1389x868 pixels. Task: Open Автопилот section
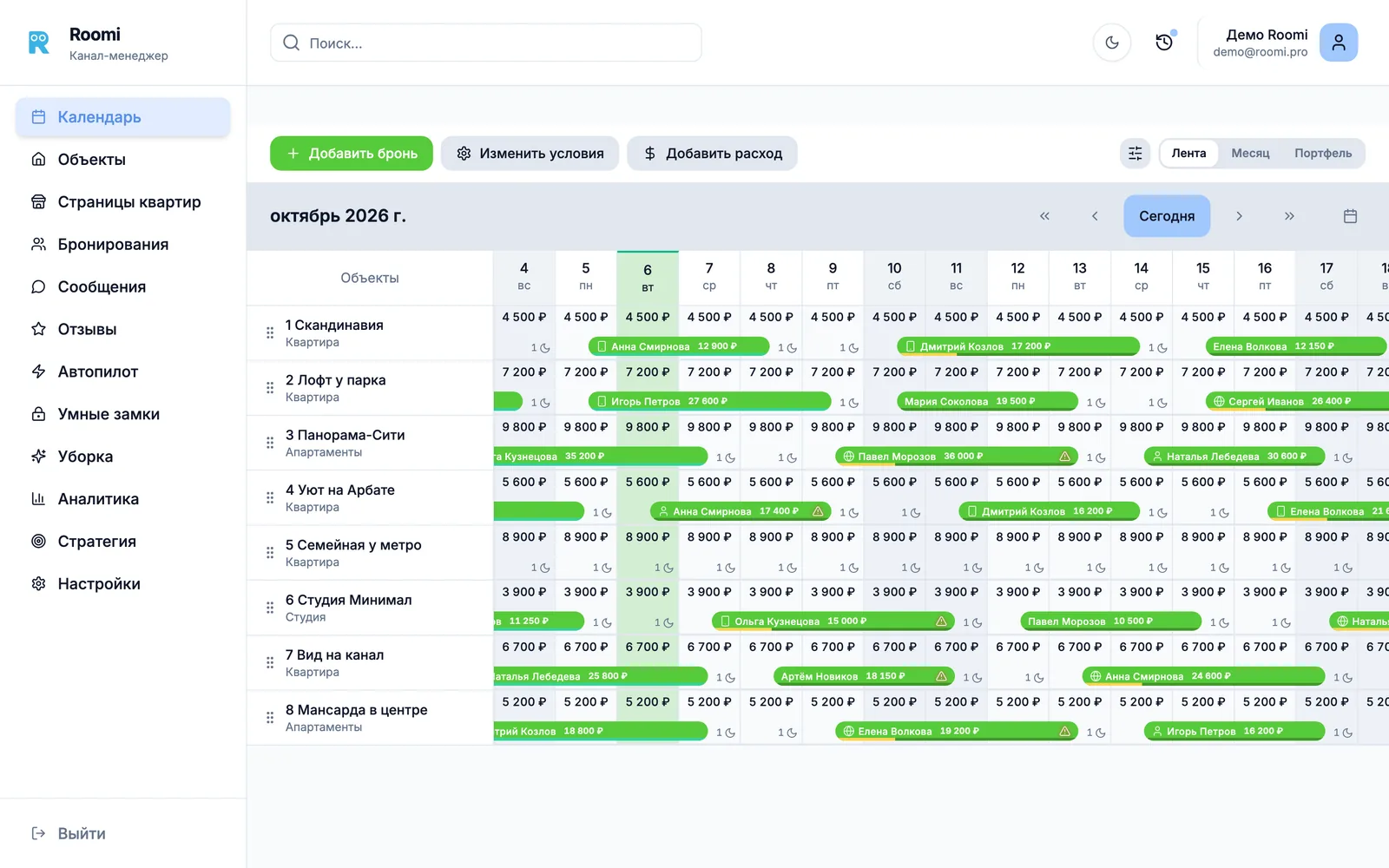(123, 372)
